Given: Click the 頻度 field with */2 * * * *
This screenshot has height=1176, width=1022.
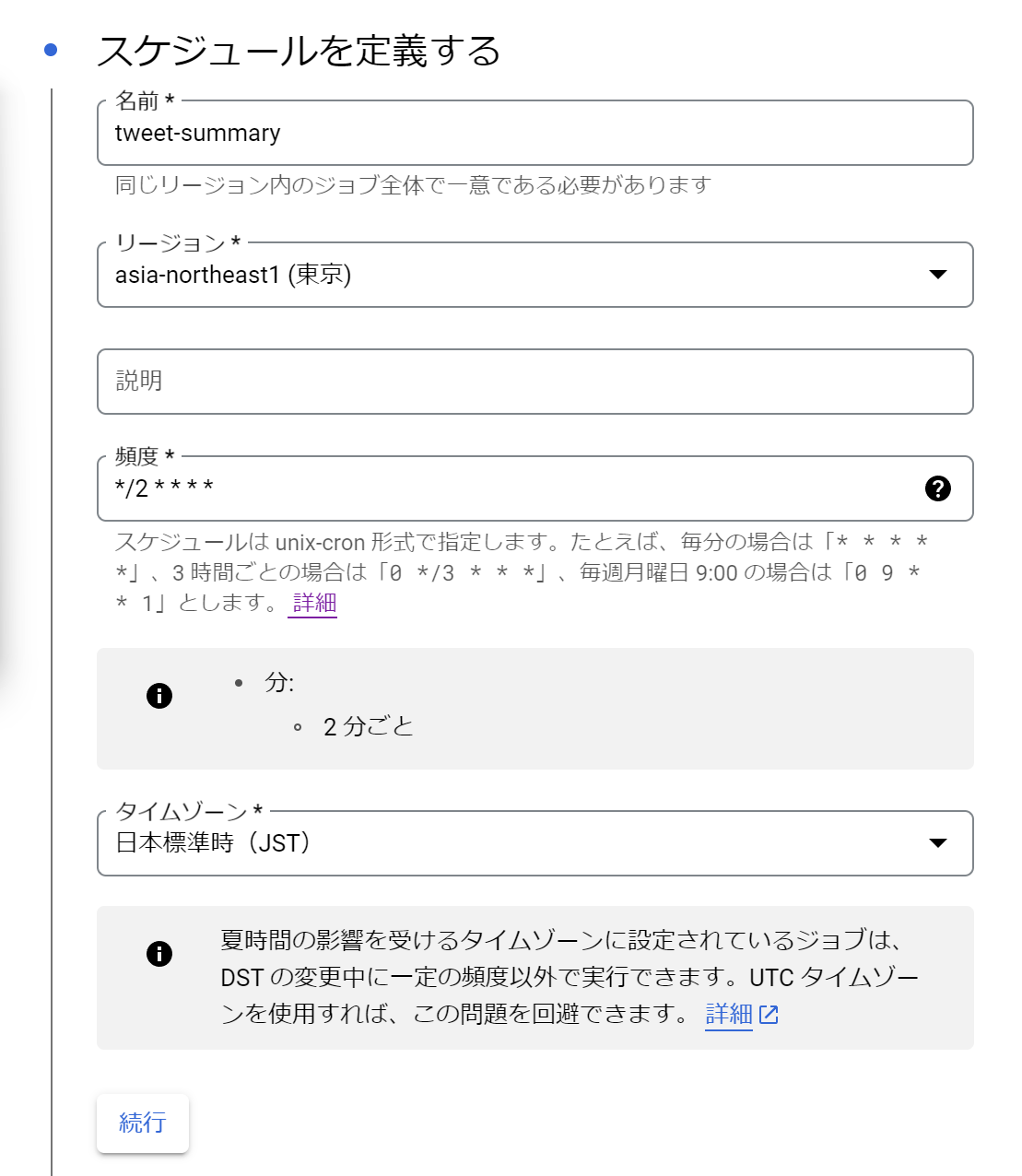Looking at the screenshot, I should [535, 488].
